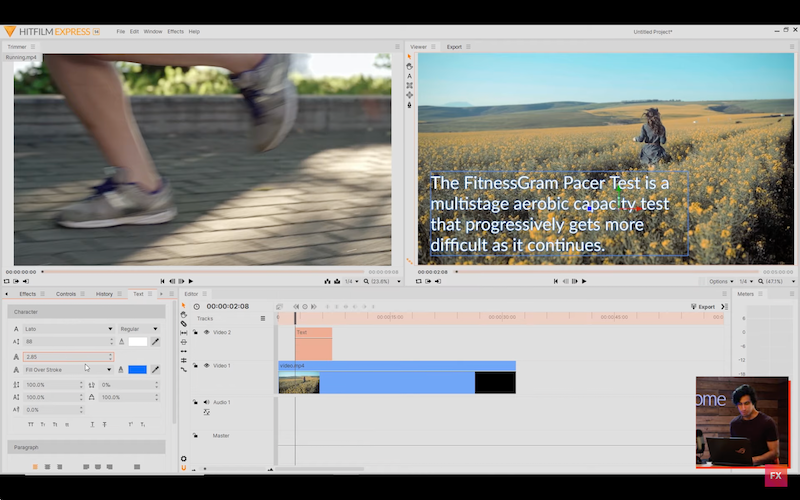
Task: Switch to the Controls tab
Action: 66,294
